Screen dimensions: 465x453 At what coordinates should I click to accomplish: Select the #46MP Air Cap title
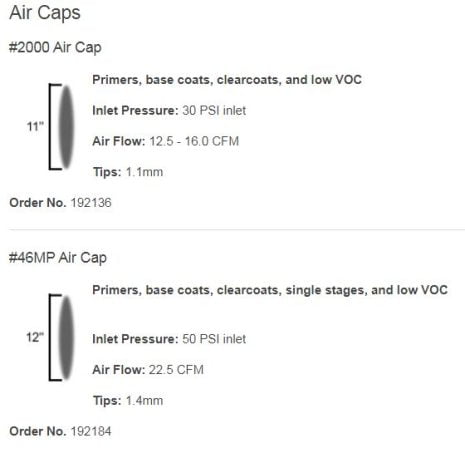pyautogui.click(x=58, y=258)
